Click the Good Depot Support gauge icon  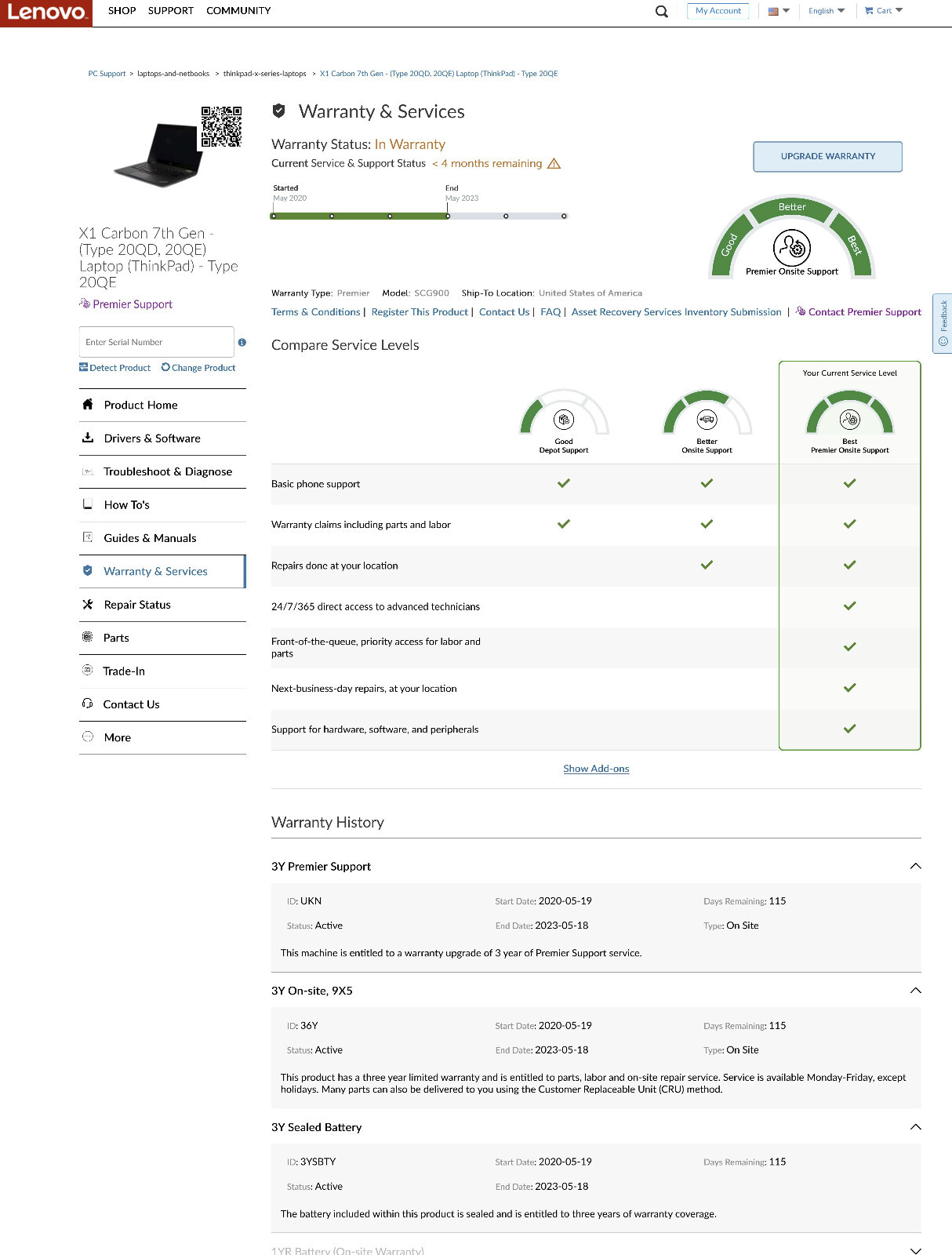[564, 420]
